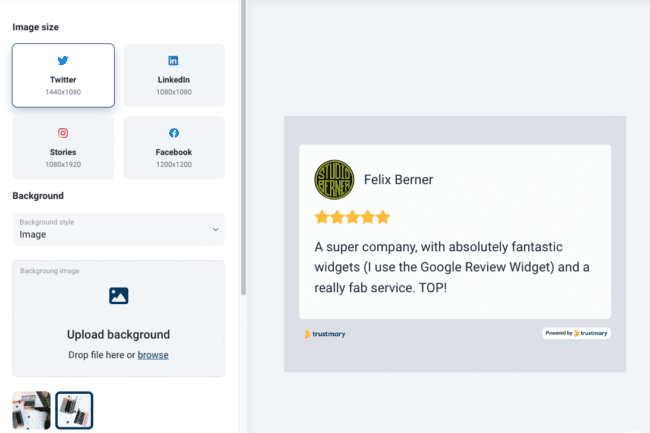This screenshot has height=433, width=650.
Task: Select LinkedIn 1080x1080 image size
Action: 174,75
